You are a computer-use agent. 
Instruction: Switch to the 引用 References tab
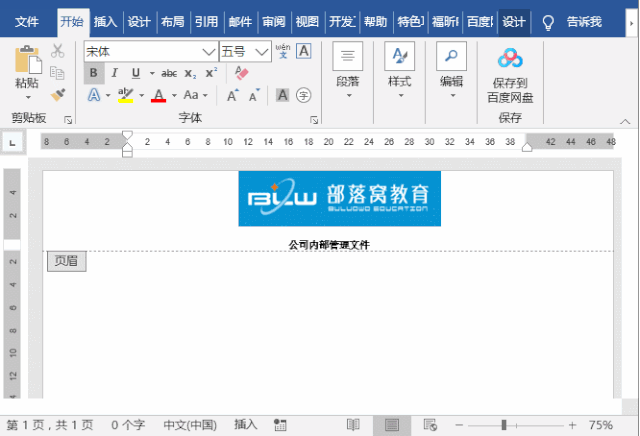click(207, 22)
